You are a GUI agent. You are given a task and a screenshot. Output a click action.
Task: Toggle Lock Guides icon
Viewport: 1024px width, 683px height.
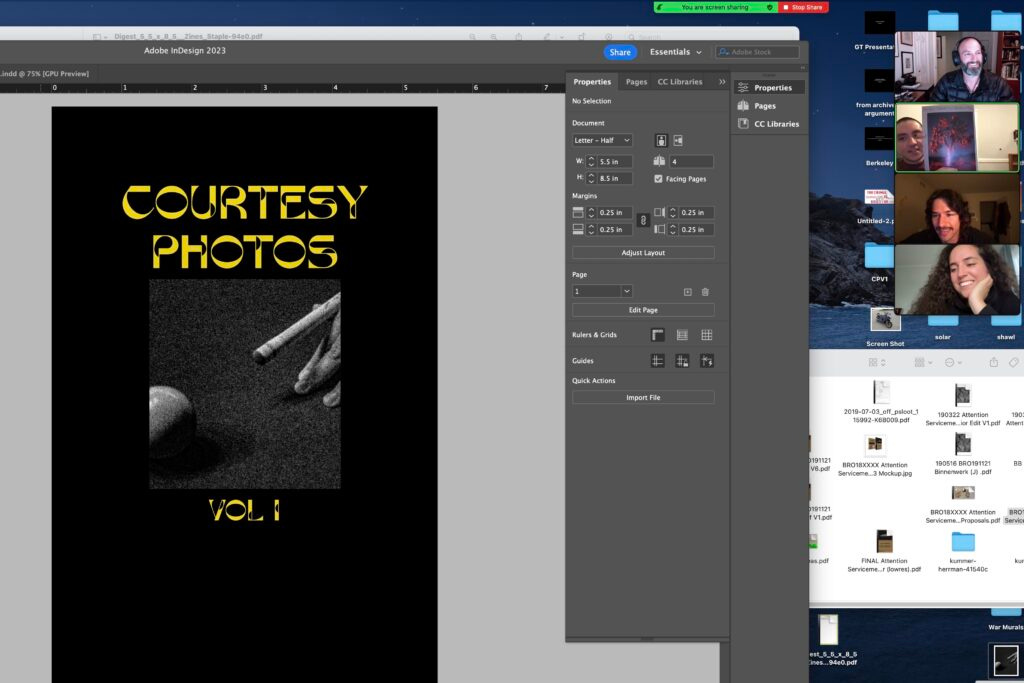point(682,361)
